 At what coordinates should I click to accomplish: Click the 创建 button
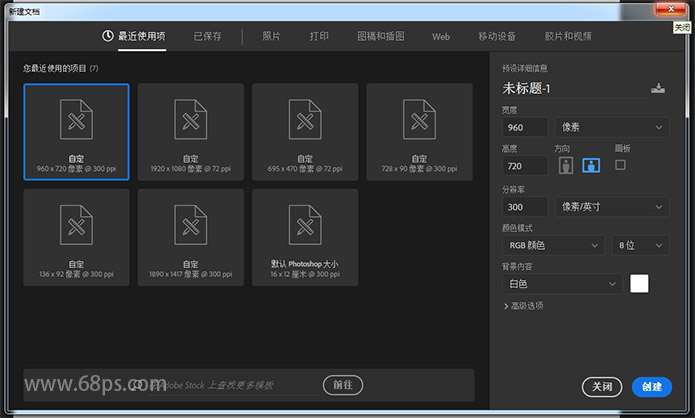(x=652, y=386)
